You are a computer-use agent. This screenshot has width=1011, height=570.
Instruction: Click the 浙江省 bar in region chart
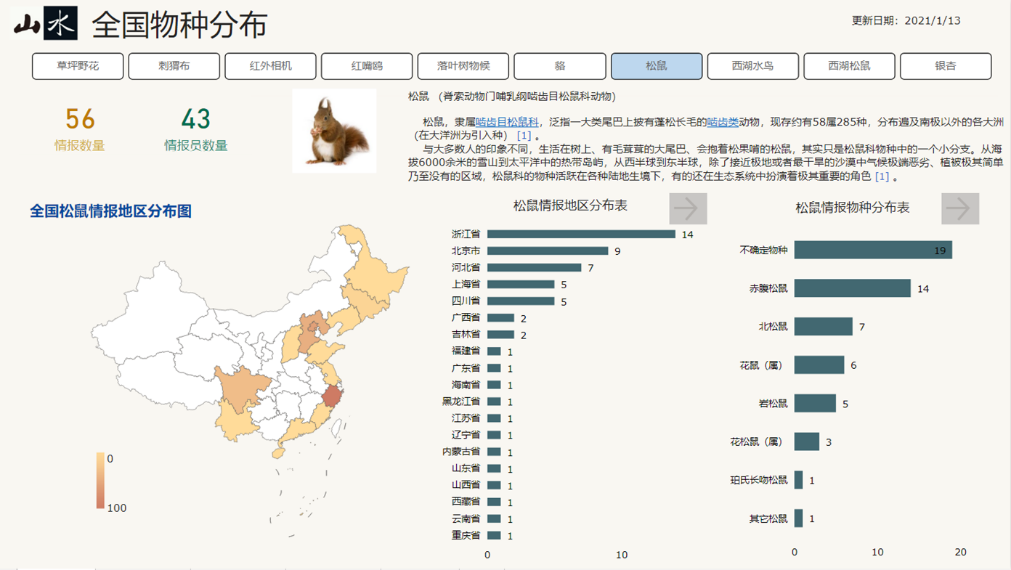click(581, 234)
